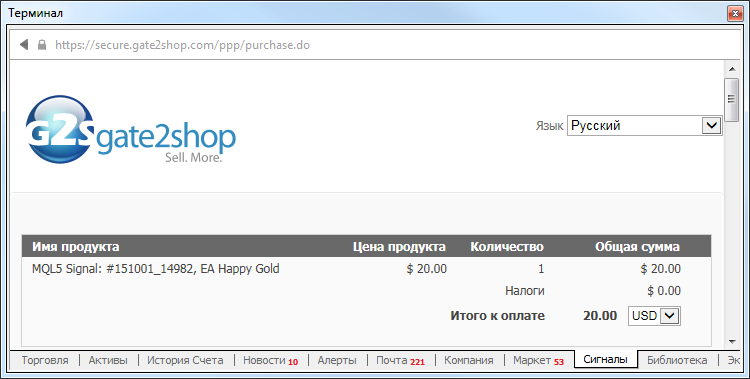This screenshot has height=379, width=750.
Task: Open the Маркет tab
Action: [539, 360]
